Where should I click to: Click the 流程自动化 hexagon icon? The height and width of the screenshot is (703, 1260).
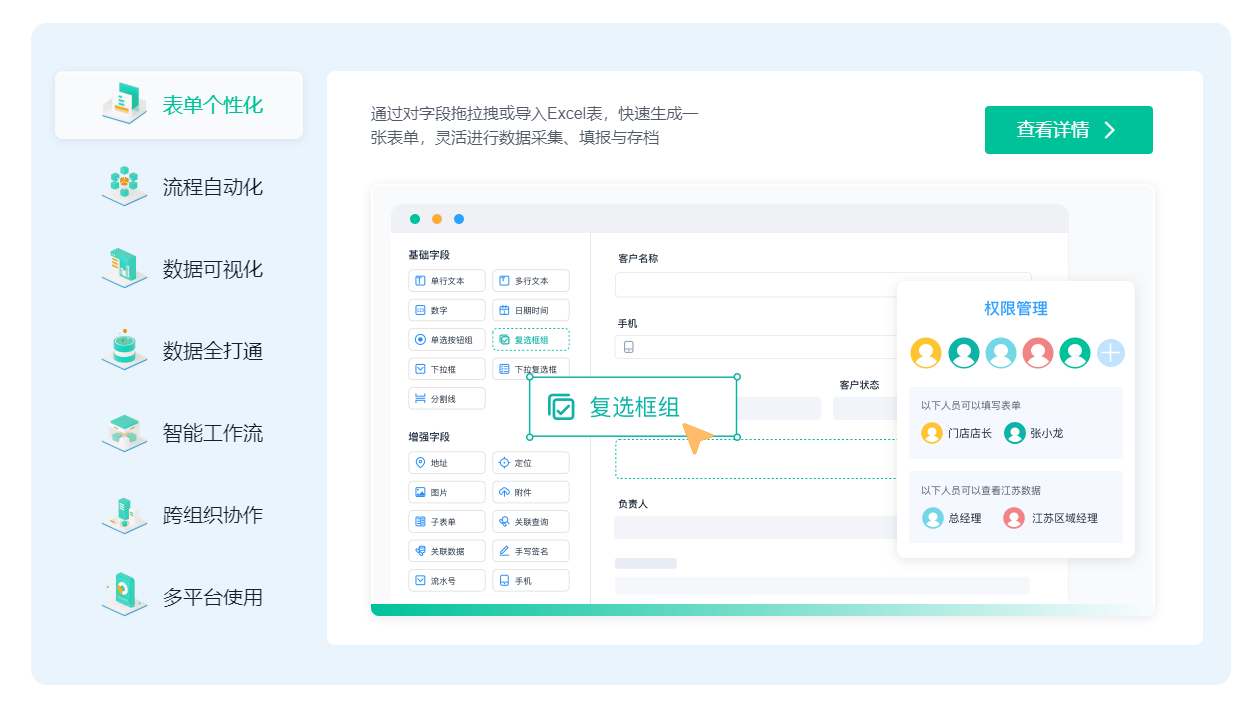click(124, 185)
